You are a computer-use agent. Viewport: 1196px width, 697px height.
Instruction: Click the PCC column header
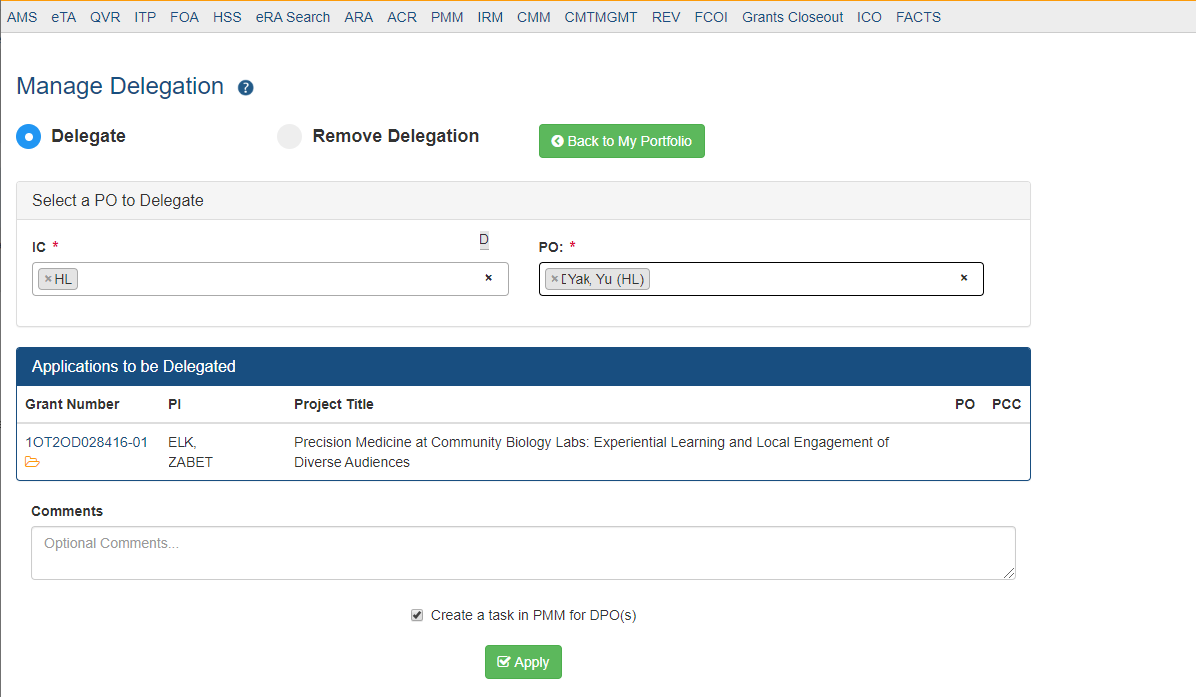(1007, 404)
